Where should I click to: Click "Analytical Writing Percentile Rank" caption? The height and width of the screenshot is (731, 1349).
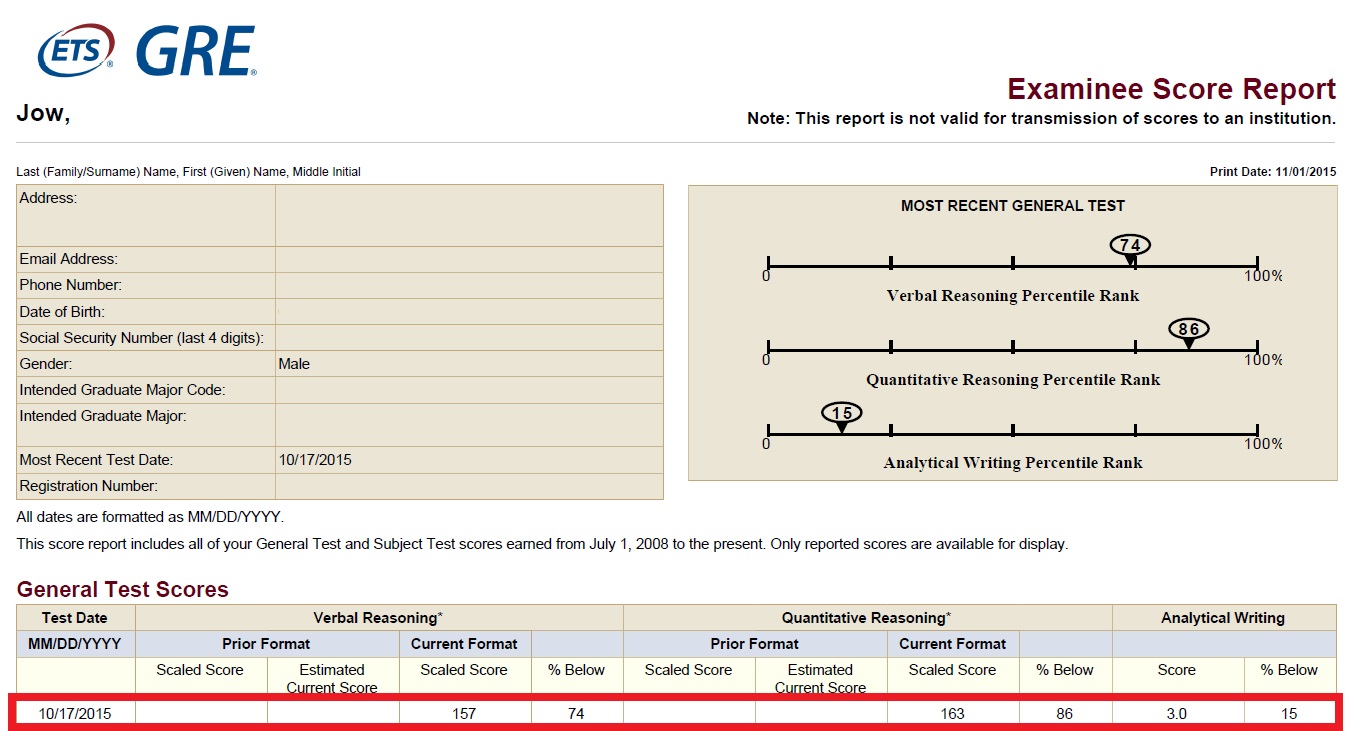coord(1013,463)
